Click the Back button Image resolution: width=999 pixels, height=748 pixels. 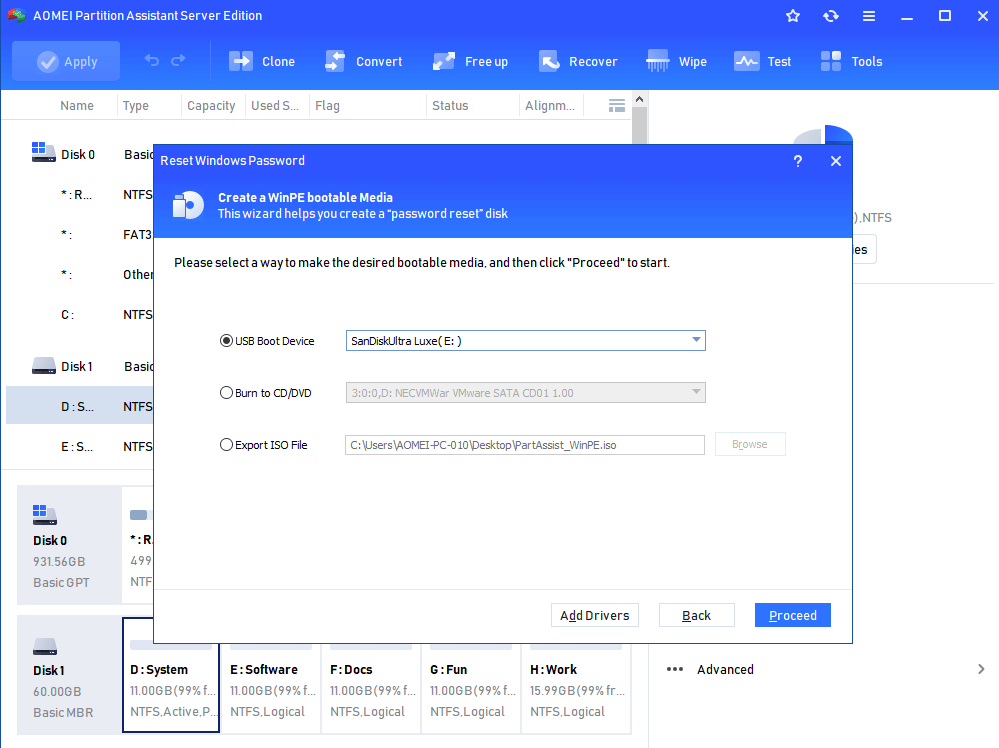point(696,615)
